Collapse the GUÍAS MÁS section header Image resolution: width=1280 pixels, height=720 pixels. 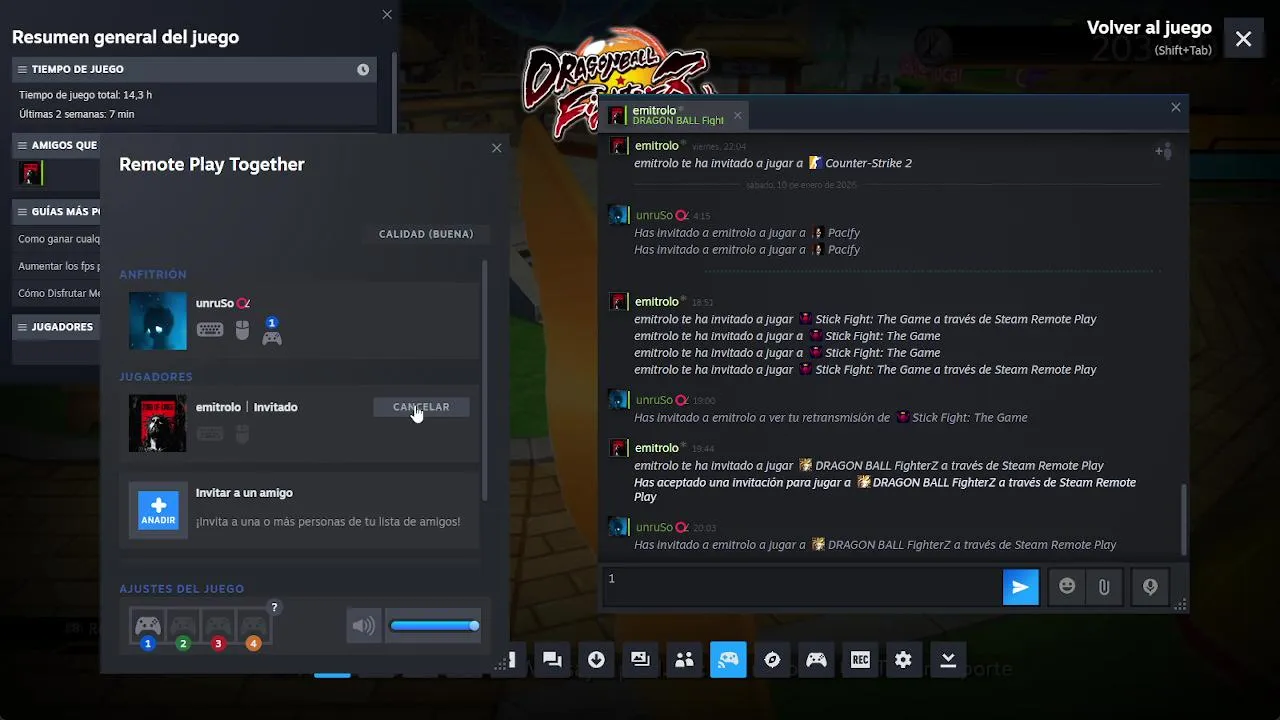tap(56, 211)
